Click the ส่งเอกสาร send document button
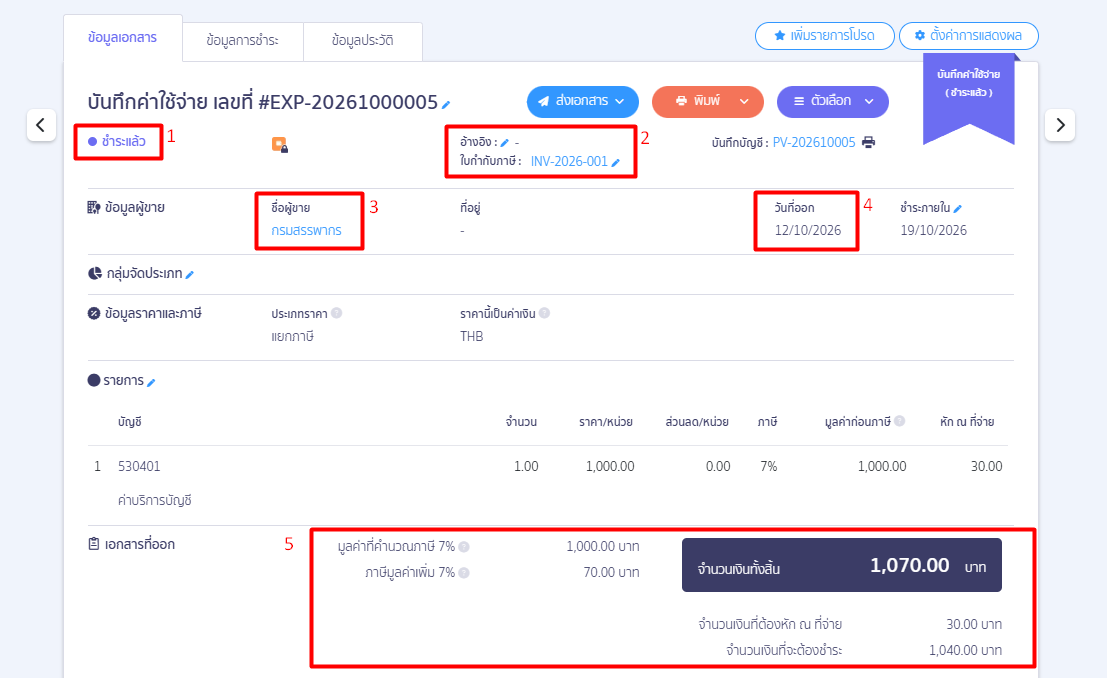Image resolution: width=1107 pixels, height=678 pixels. [582, 102]
